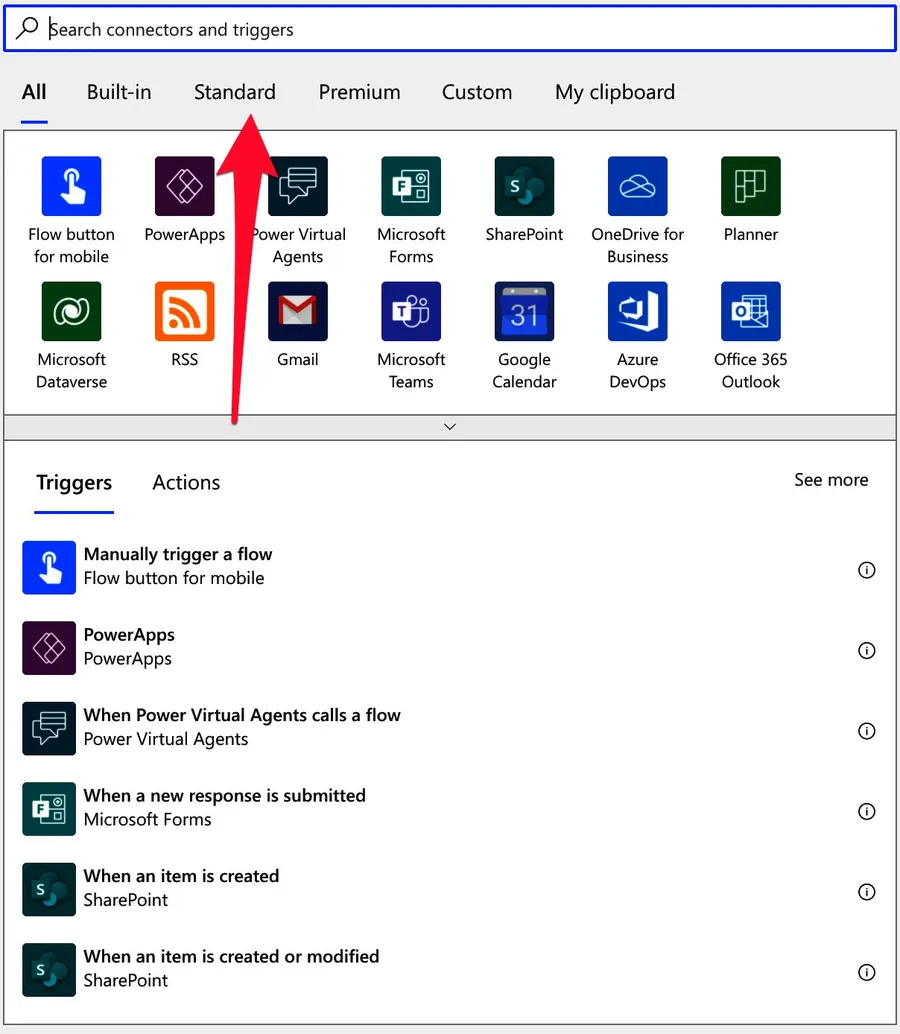Select the Azure DevOps connector
900x1034 pixels.
(637, 311)
